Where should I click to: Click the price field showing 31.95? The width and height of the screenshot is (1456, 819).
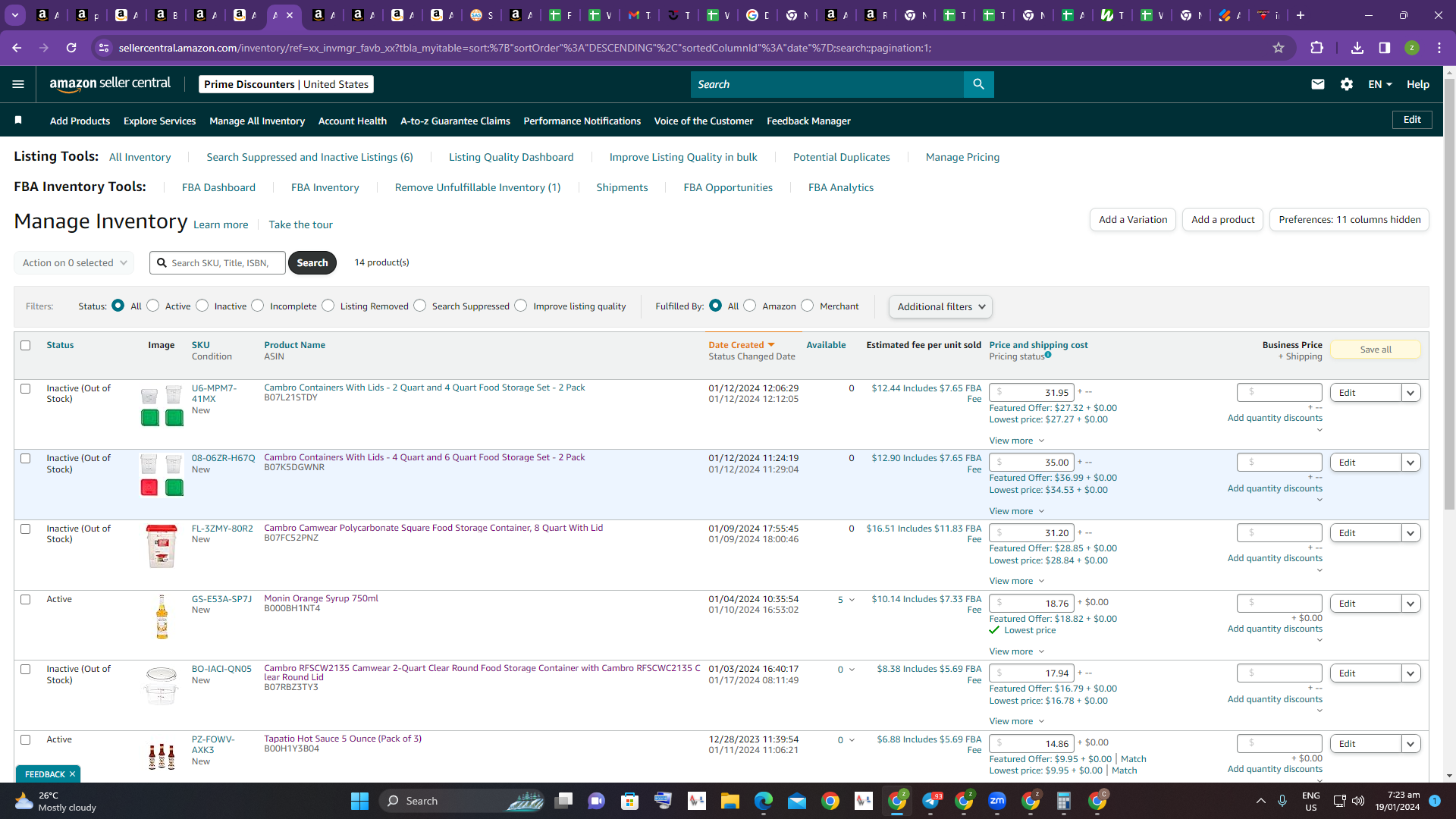1031,392
